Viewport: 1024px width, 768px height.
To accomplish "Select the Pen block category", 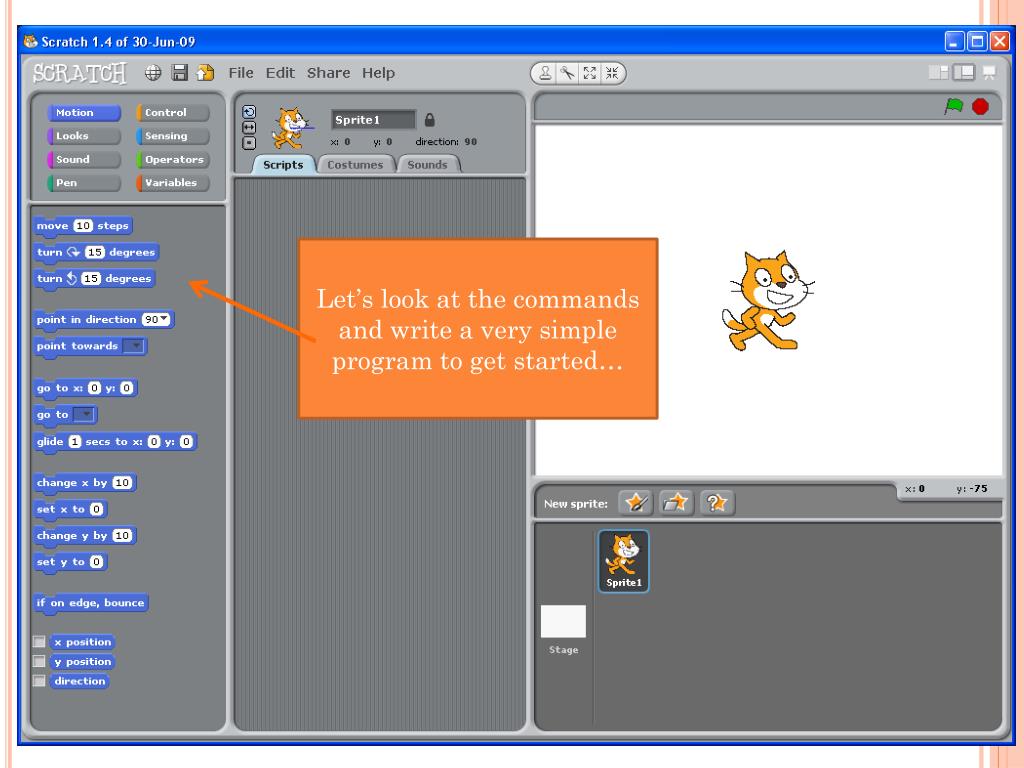I will [x=84, y=183].
